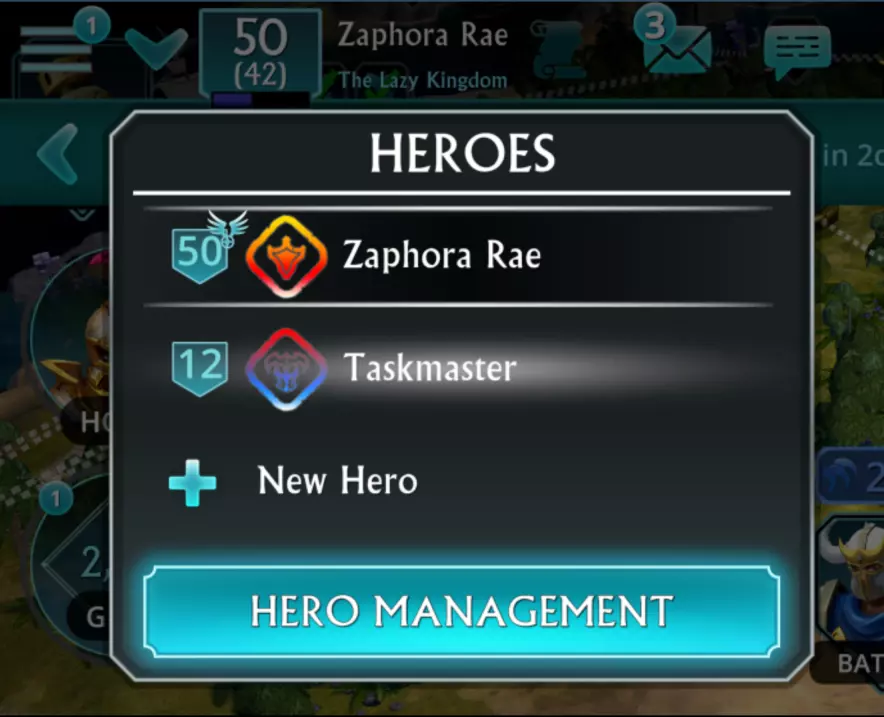Viewport: 884px width, 717px height.
Task: Click the level 12 shield badge
Action: point(200,369)
